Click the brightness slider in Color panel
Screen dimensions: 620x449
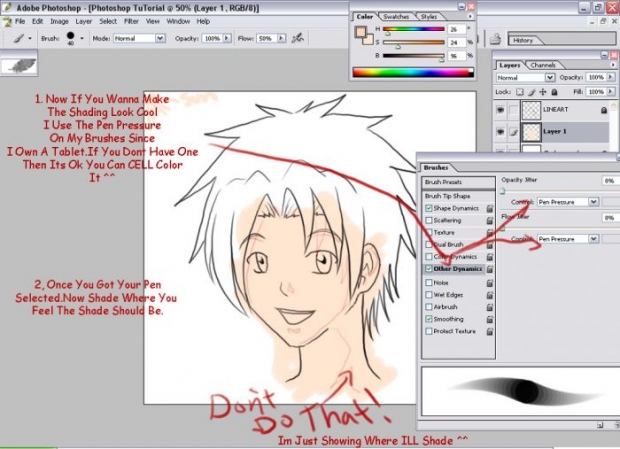point(413,56)
